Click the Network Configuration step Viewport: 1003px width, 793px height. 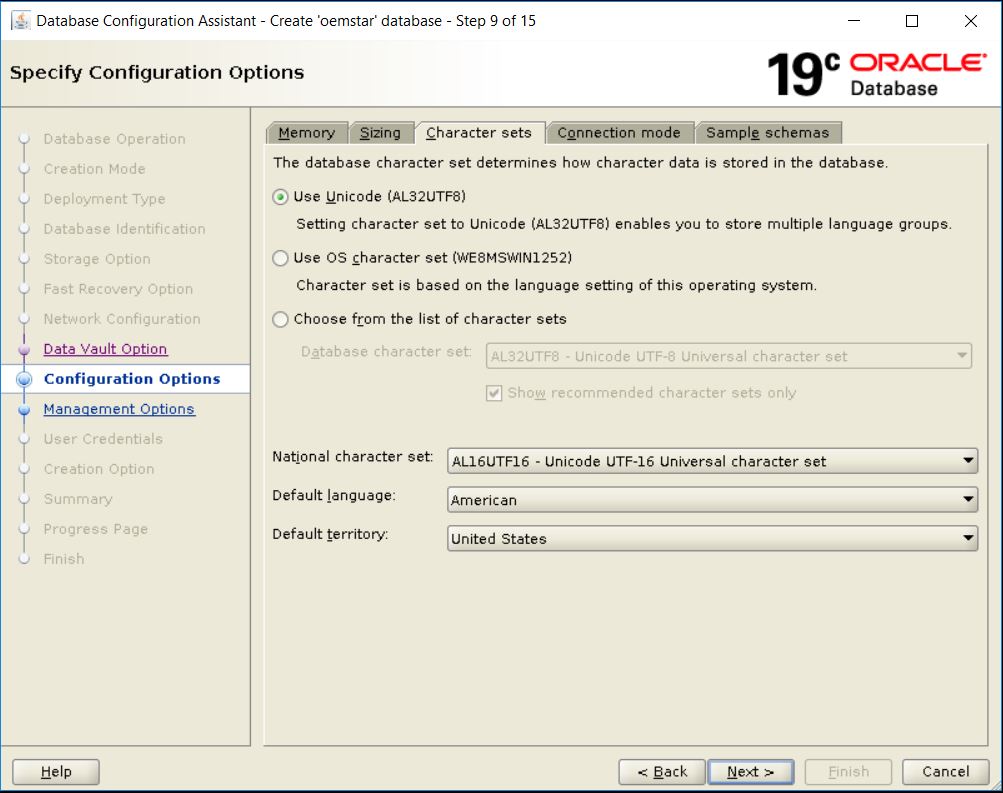click(122, 319)
